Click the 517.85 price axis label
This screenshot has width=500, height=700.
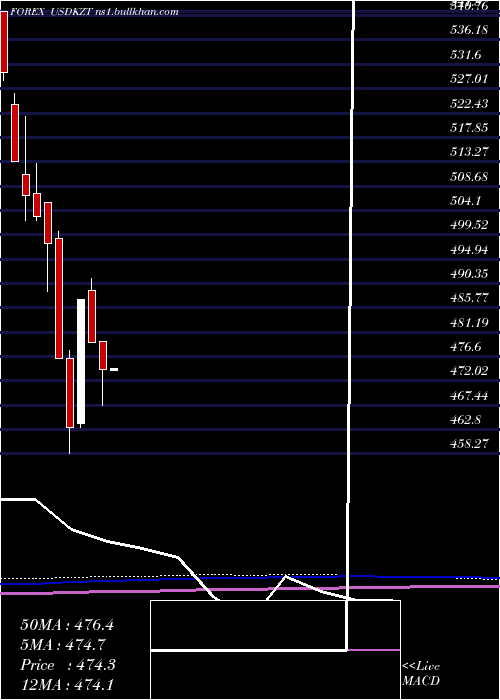pos(469,128)
